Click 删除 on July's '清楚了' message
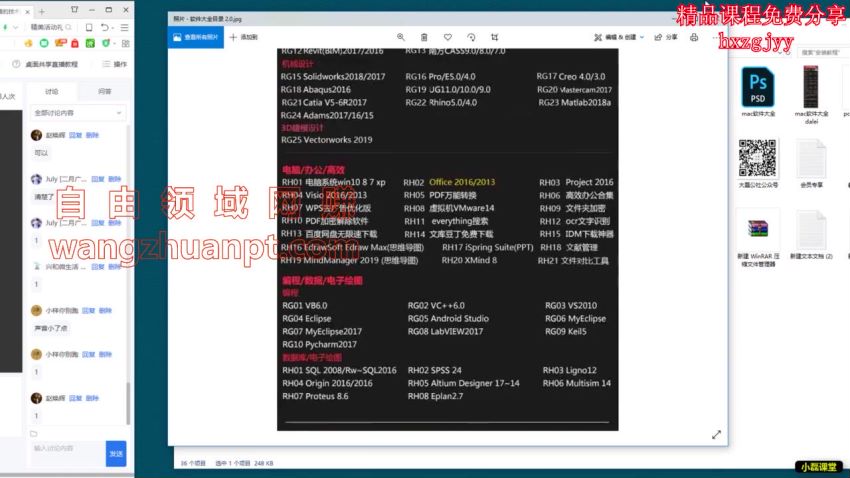This screenshot has height=478, width=850. coord(114,179)
